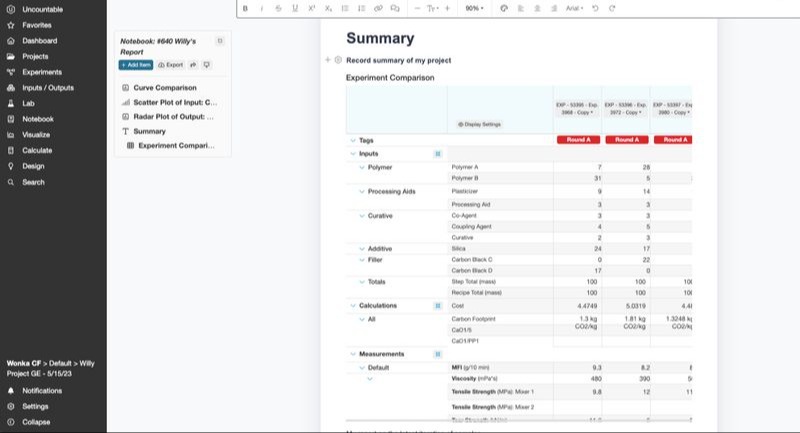Open Display Settings in the comparison table
Screen dimensions: 800x433
tap(477, 124)
